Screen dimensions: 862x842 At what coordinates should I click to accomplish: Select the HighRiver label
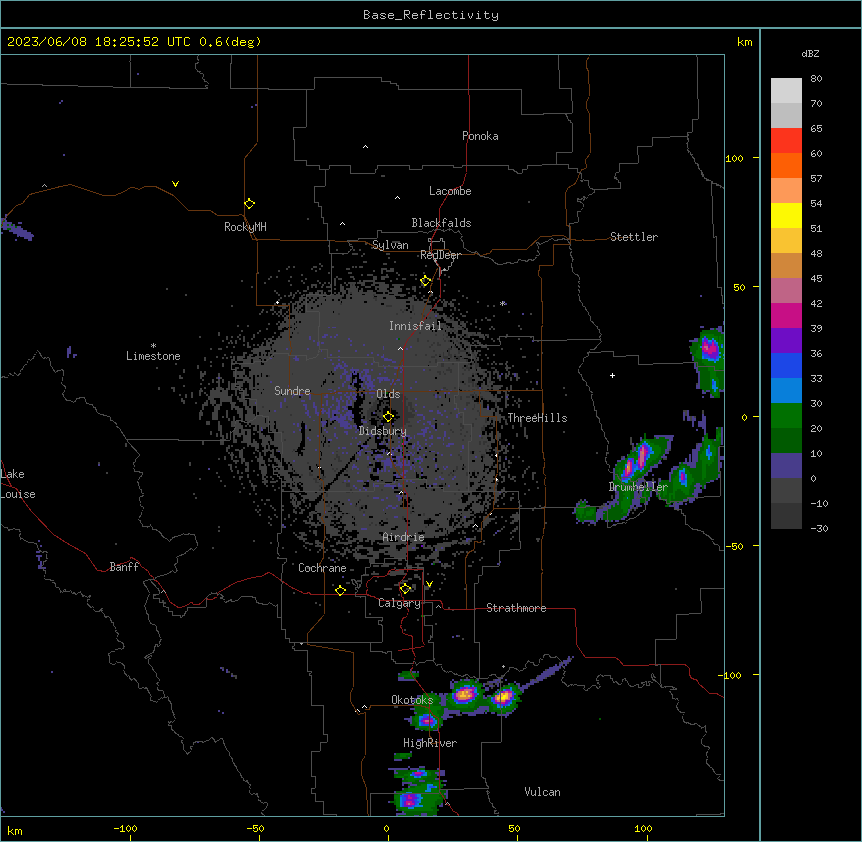[430, 743]
